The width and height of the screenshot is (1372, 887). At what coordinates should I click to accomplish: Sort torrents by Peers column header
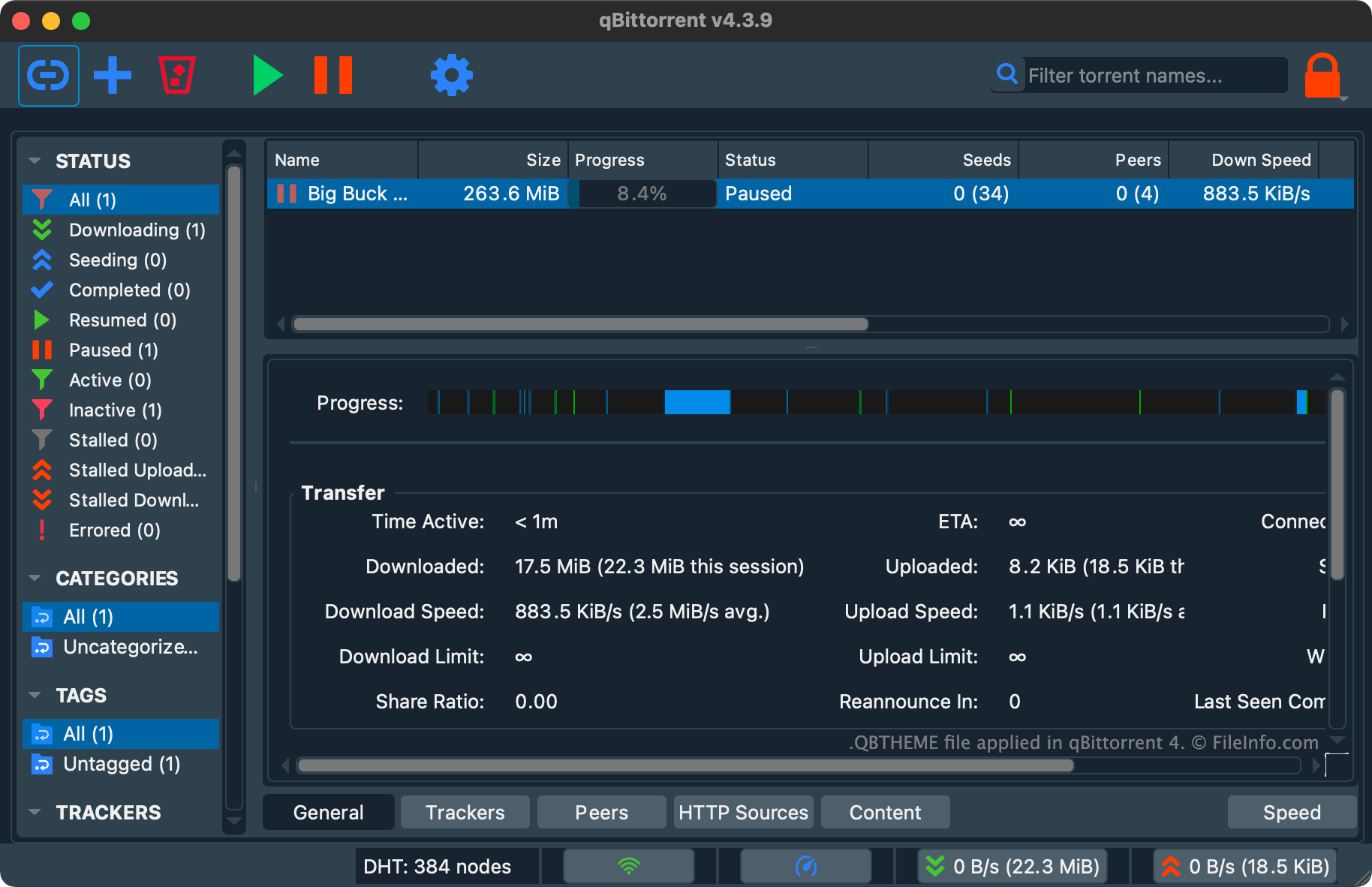[x=1094, y=160]
